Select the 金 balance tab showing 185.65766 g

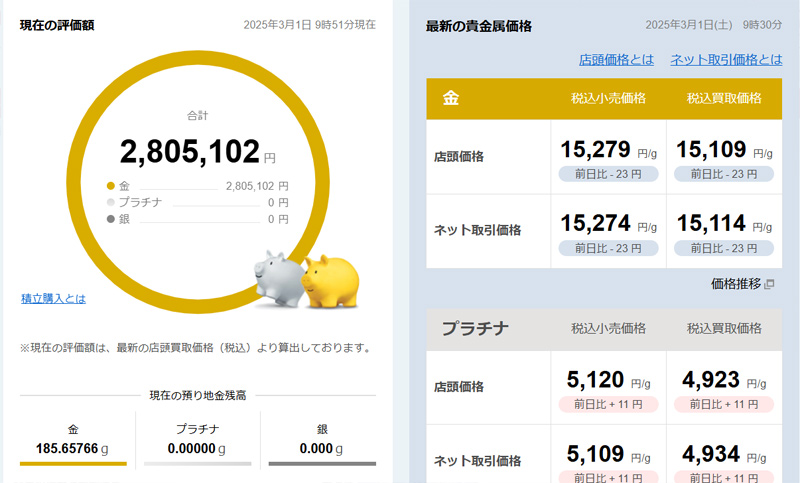pyautogui.click(x=73, y=442)
